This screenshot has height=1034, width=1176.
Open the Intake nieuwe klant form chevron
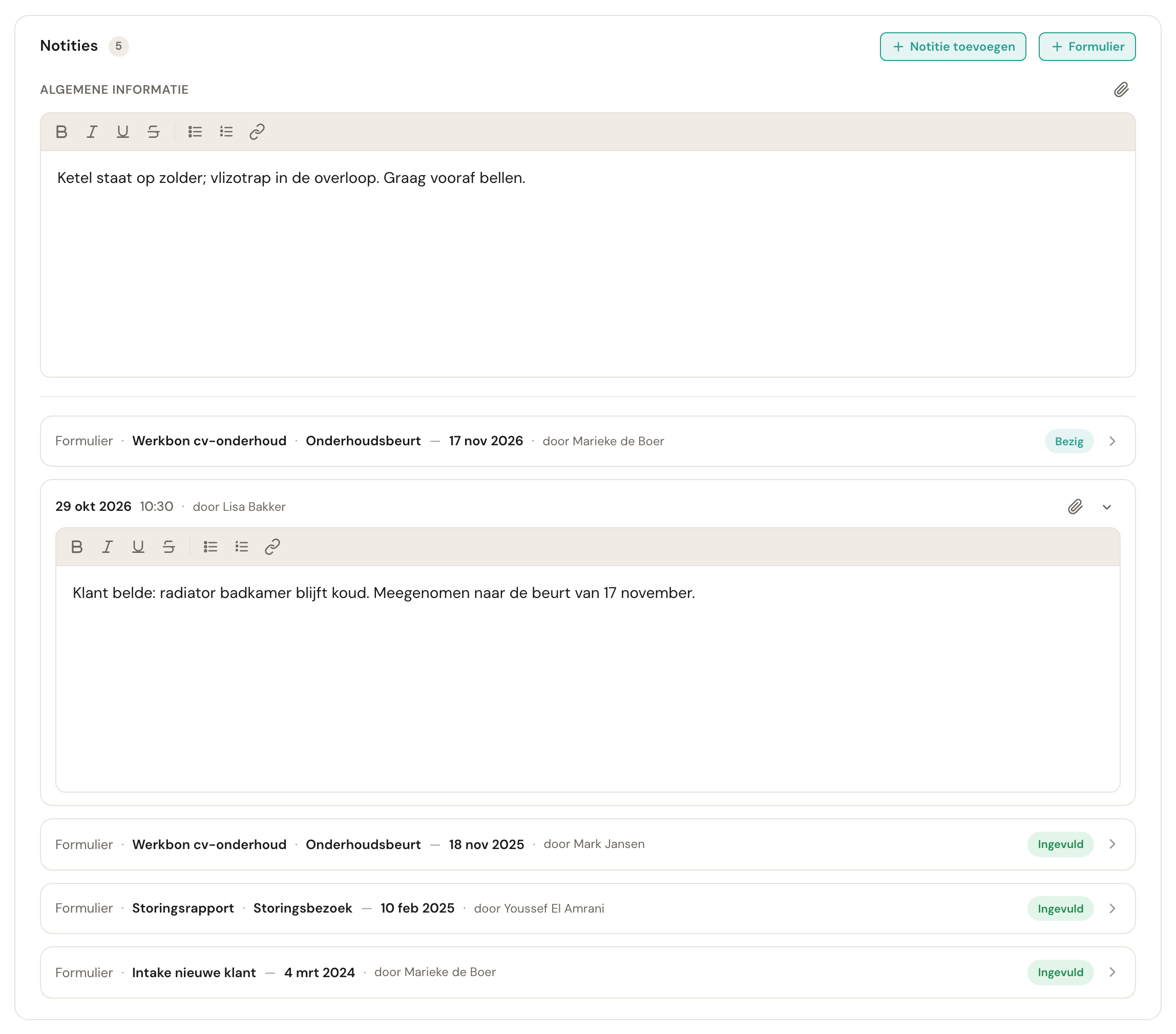tap(1112, 972)
